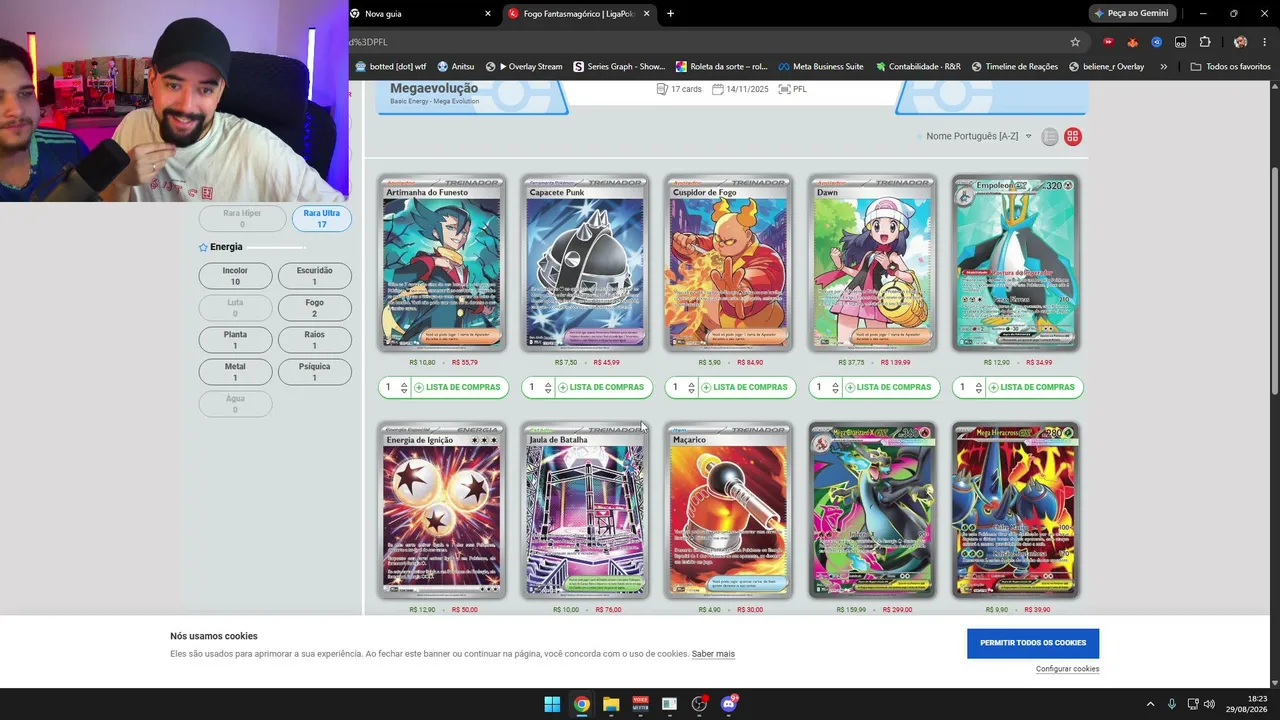Toggle the Incolor energy filter
Image resolution: width=1280 pixels, height=720 pixels.
pyautogui.click(x=235, y=276)
